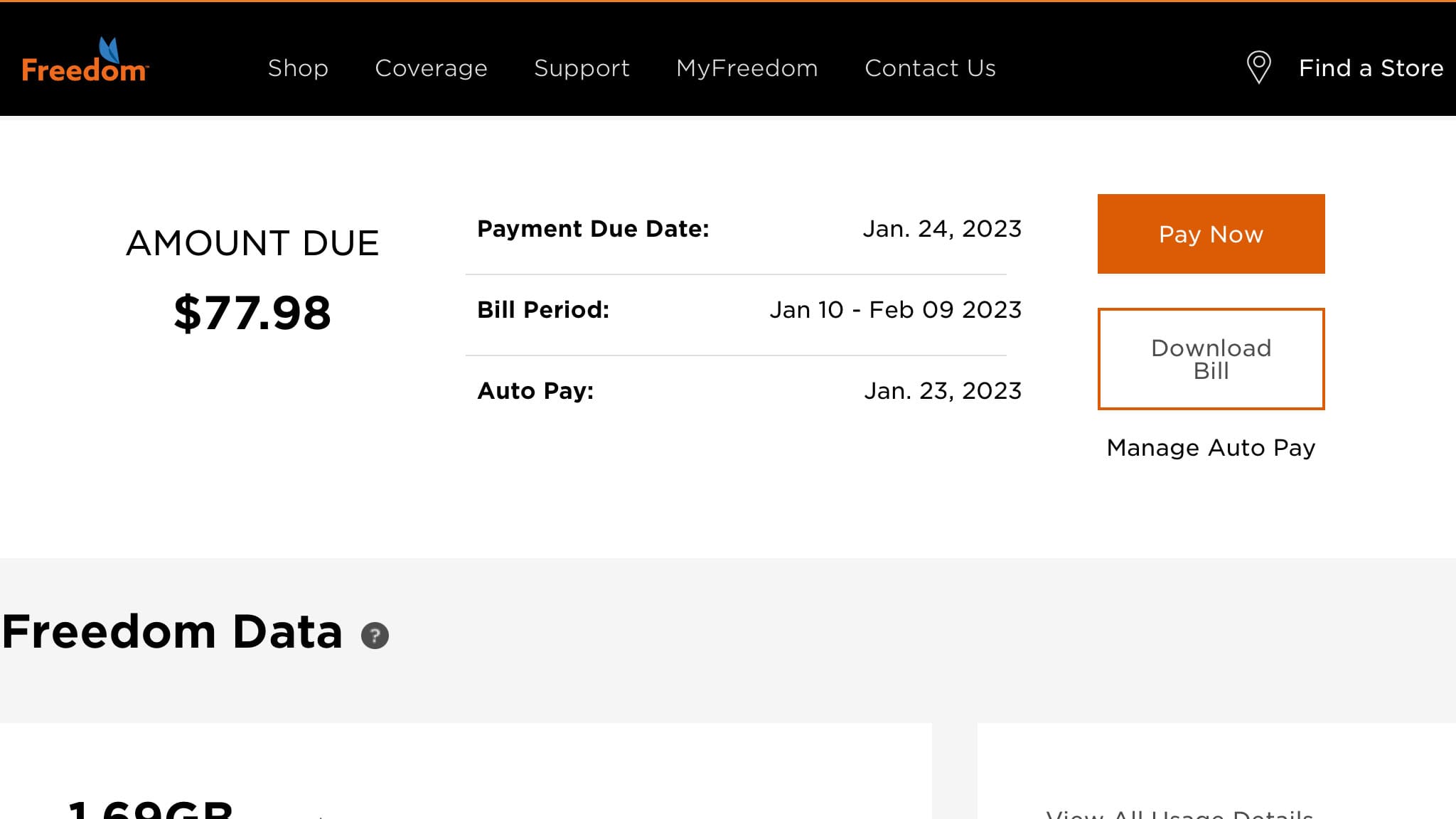The height and width of the screenshot is (819, 1456).
Task: Click the Download Bill button
Action: 1211,359
